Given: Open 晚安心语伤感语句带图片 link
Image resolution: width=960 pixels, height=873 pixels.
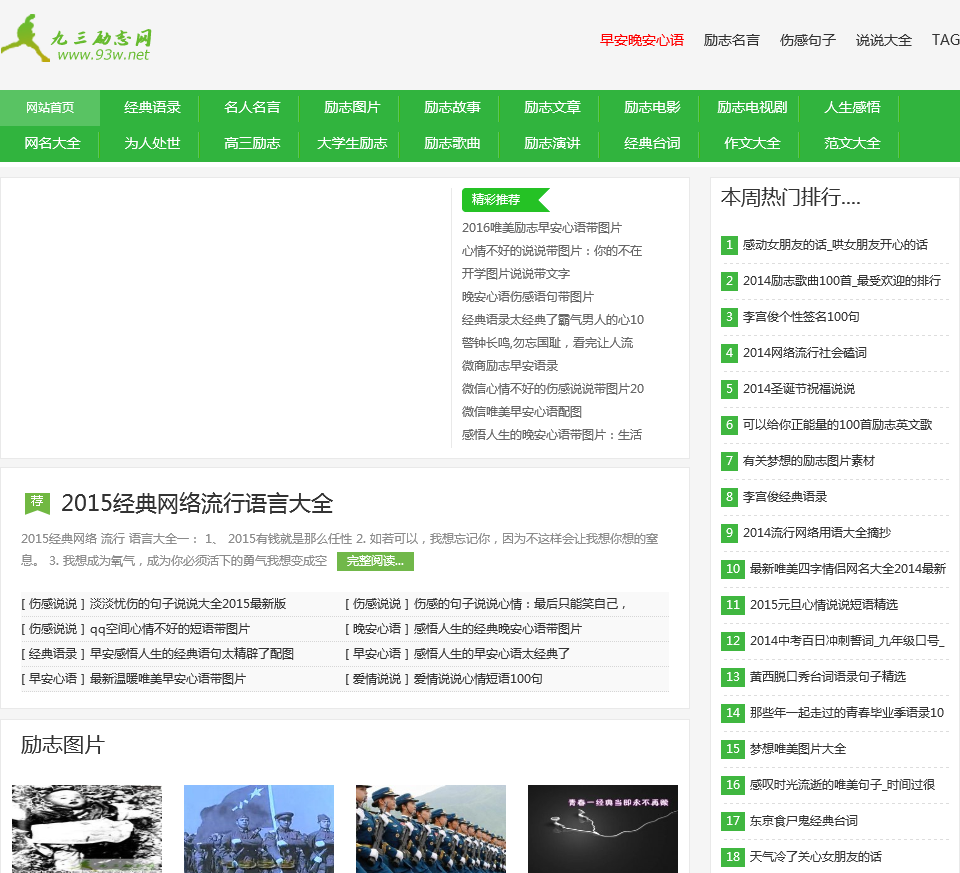Looking at the screenshot, I should (x=527, y=297).
